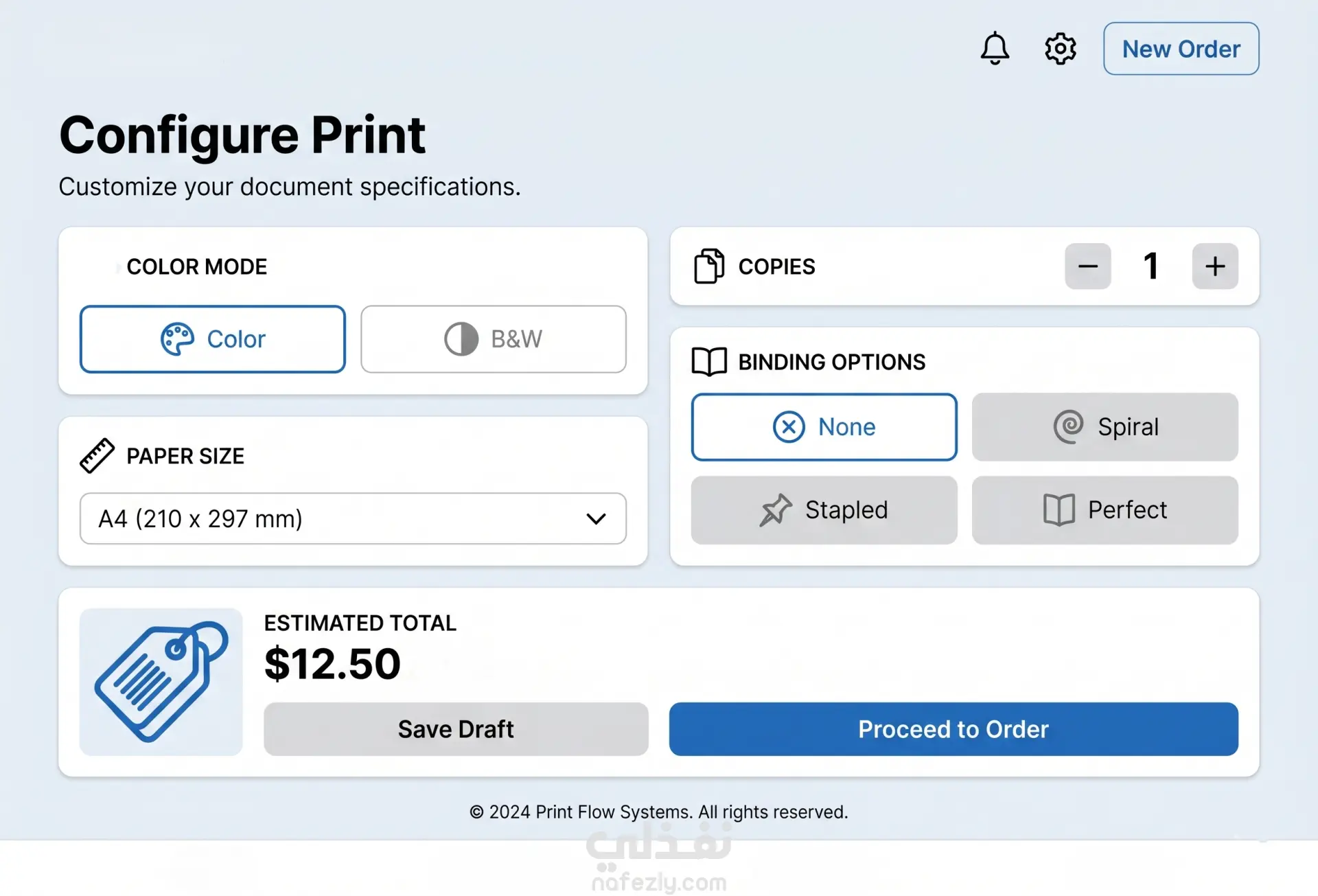Click the palette icon in Color option
This screenshot has height=896, width=1318.
point(177,339)
